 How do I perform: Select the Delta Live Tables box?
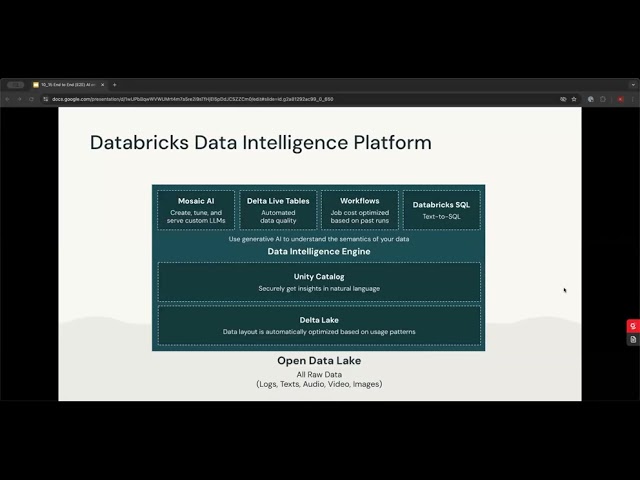point(278,210)
